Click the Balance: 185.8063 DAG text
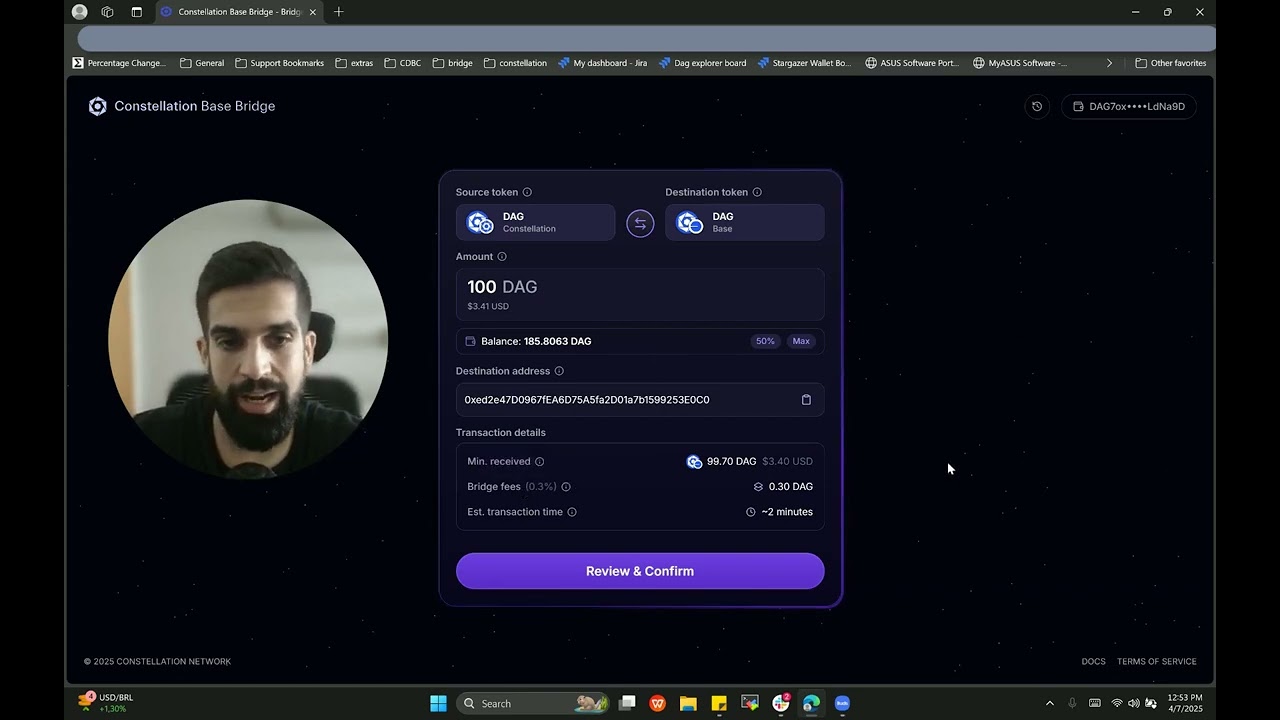The image size is (1280, 720). [536, 341]
